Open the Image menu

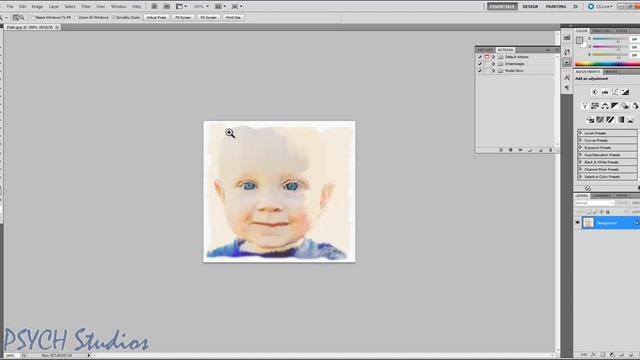tap(37, 7)
